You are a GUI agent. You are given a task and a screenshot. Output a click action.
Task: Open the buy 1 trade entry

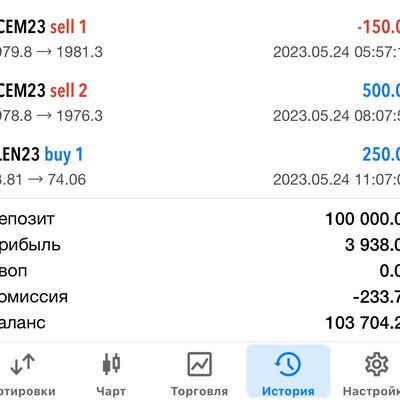200,166
